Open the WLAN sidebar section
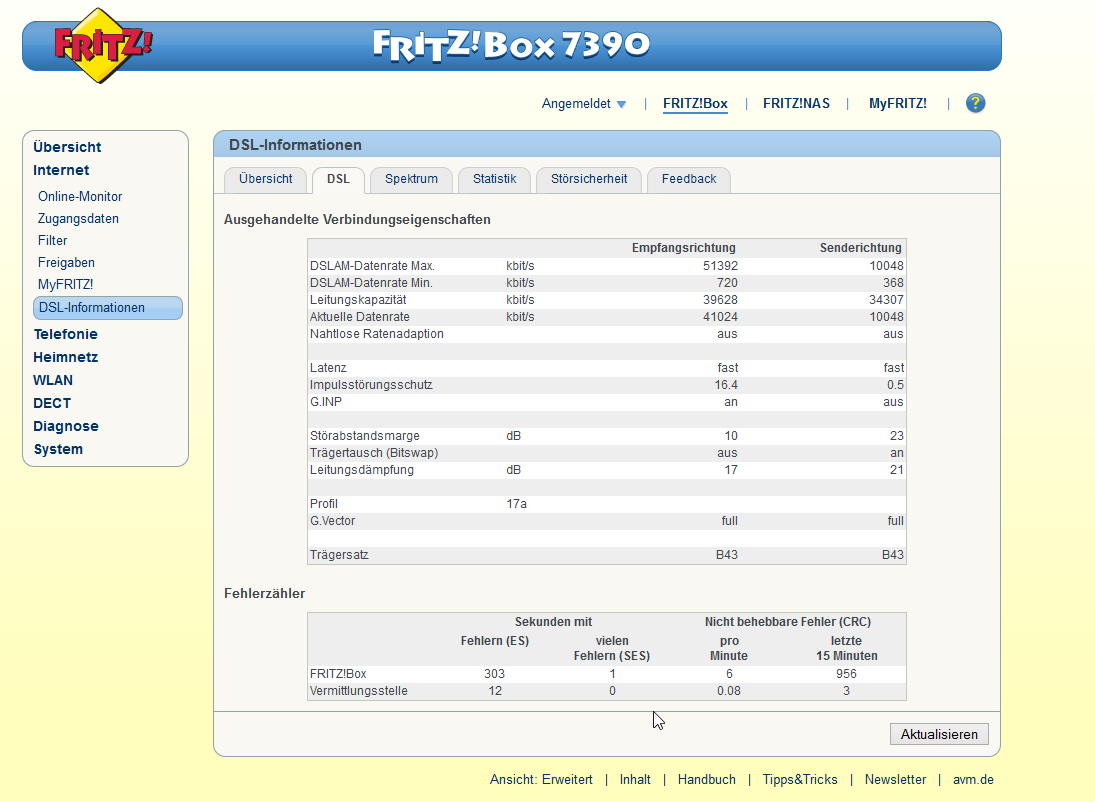The height and width of the screenshot is (802, 1095). tap(53, 380)
